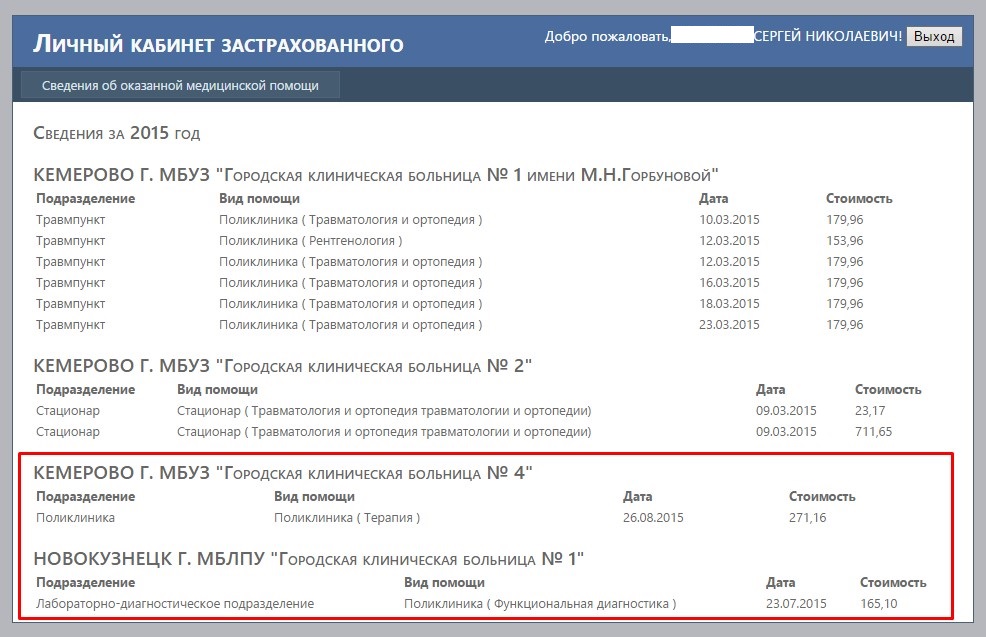Click the welcome text СЕРГЕЙ НИКОЛАЕВИЧ
Screen dimensions: 986x637
[828, 36]
